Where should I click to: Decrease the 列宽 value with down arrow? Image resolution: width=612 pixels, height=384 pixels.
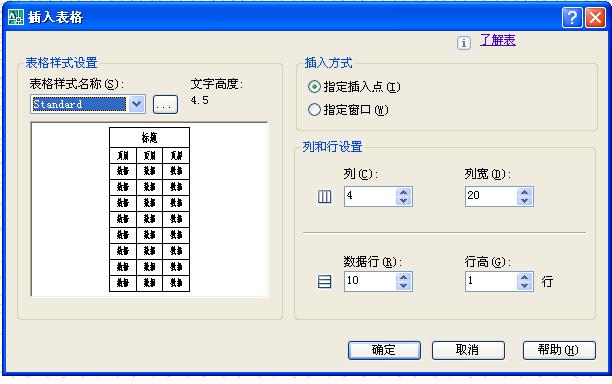[525, 201]
